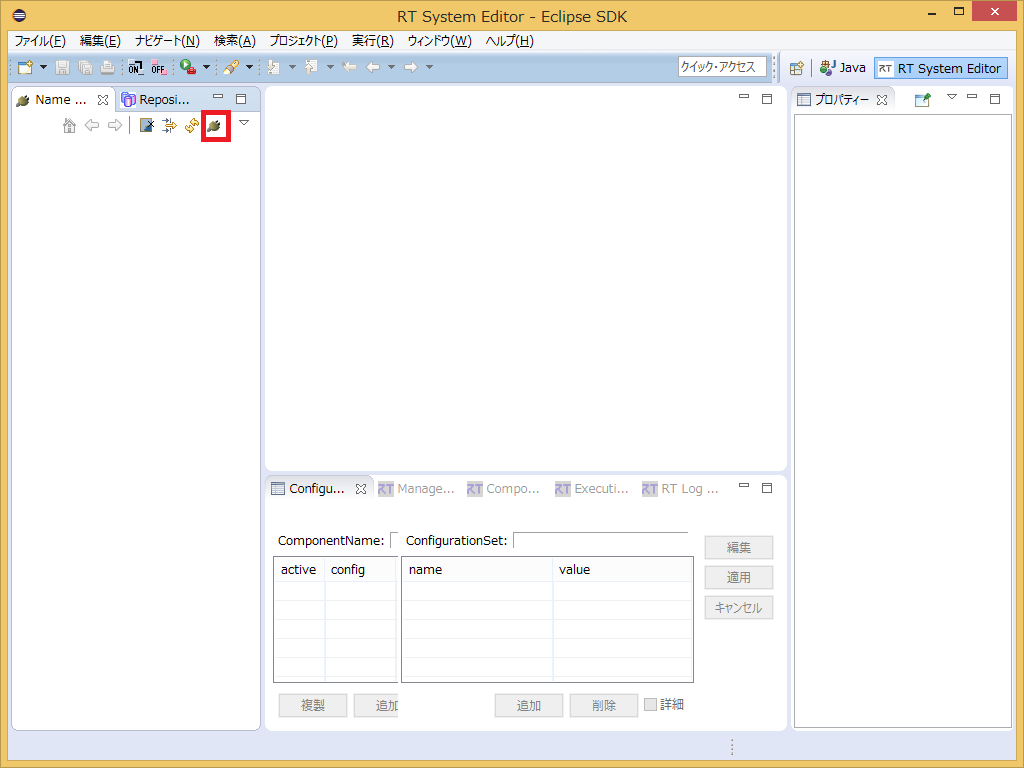Click the pin icon in the プロパティー view

pyautogui.click(x=922, y=100)
